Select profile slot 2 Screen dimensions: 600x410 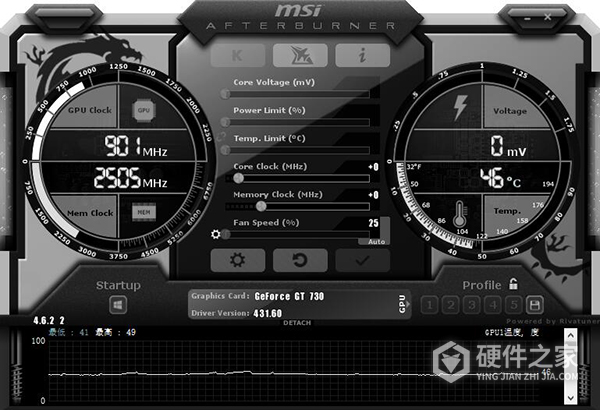point(450,305)
